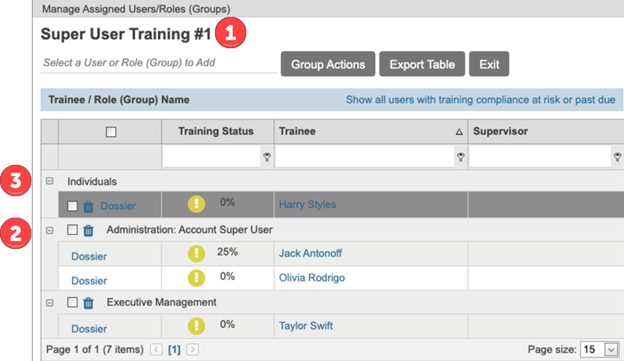Click the Training Status filter box

click(x=212, y=157)
